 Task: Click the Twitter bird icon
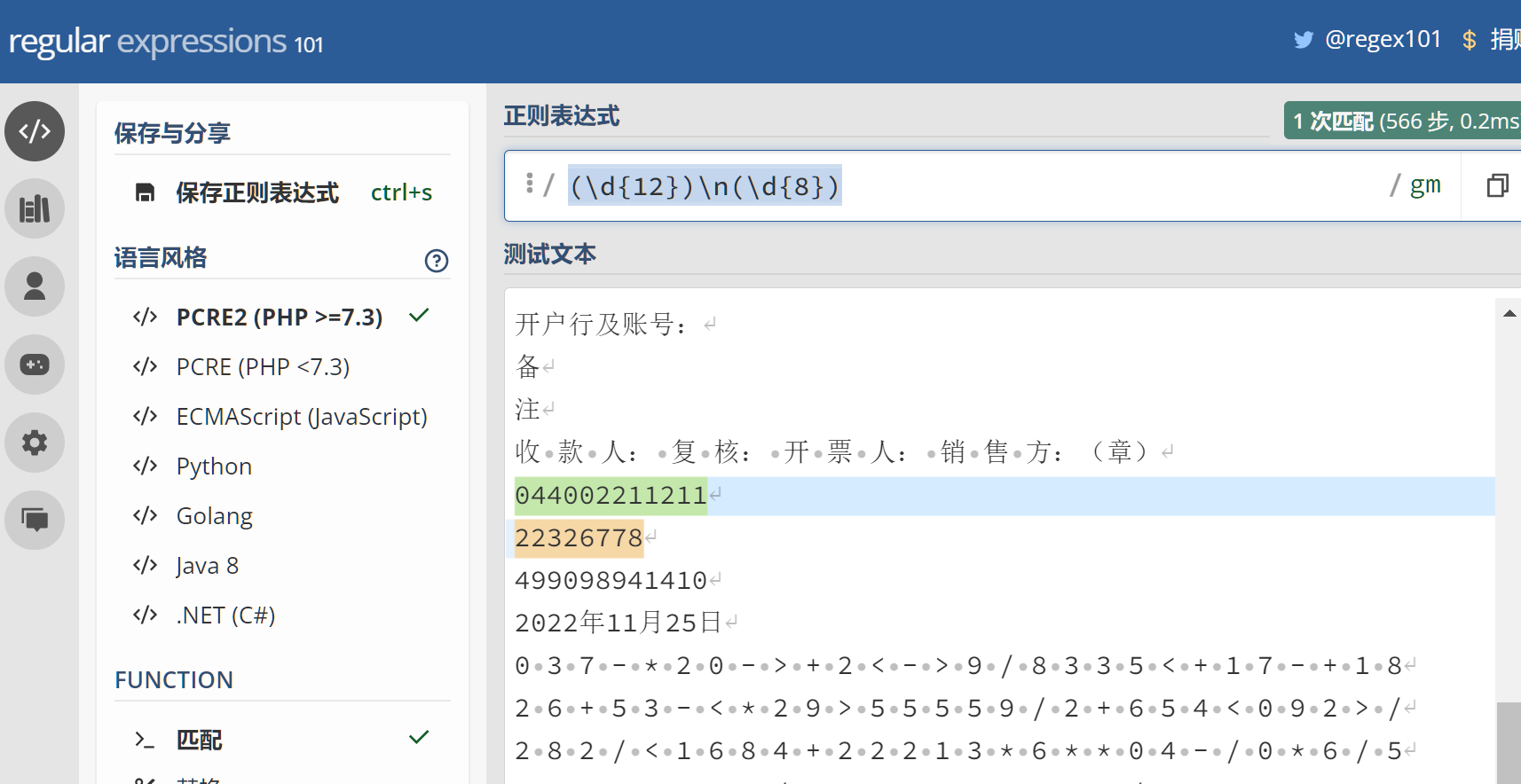click(1303, 40)
